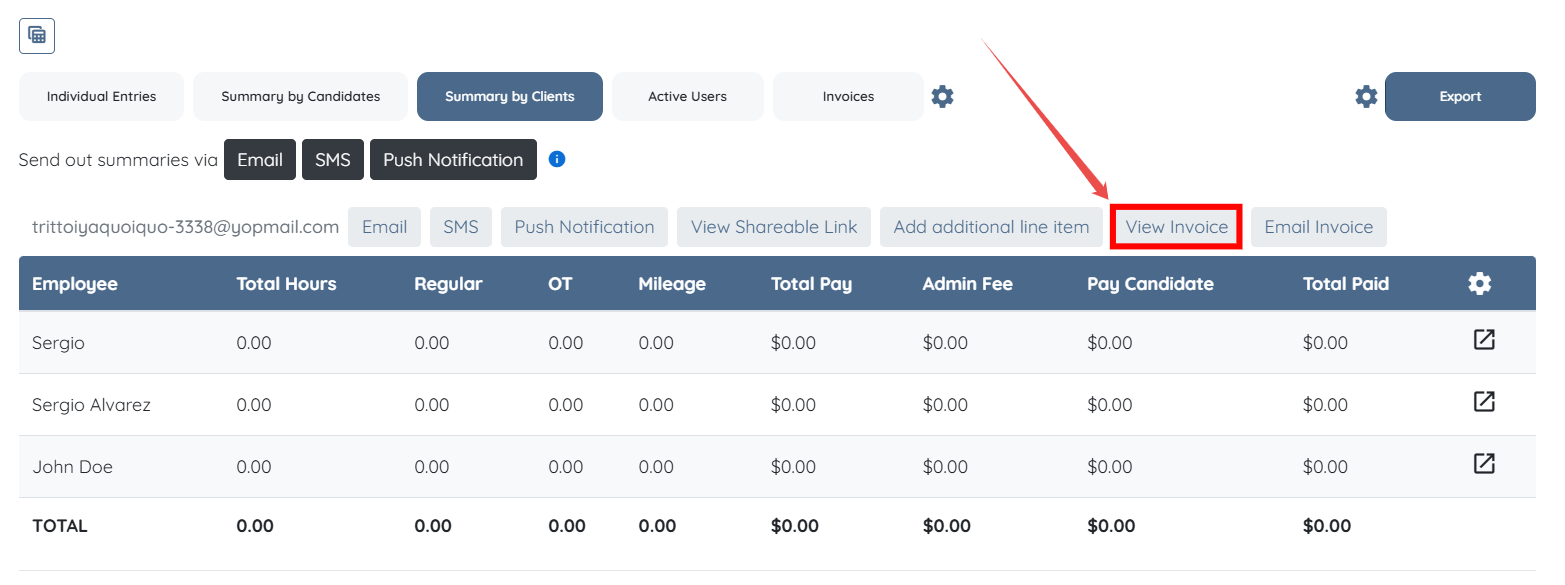
Task: Open Sergio Alvarez's external link icon
Action: coord(1484,402)
